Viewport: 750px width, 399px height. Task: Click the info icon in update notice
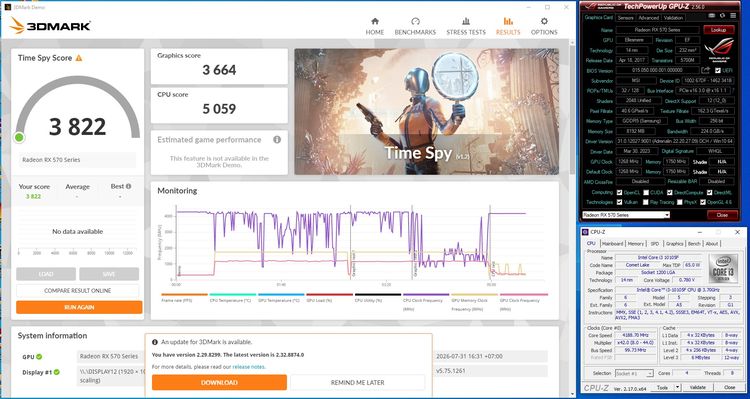pyautogui.click(x=155, y=343)
